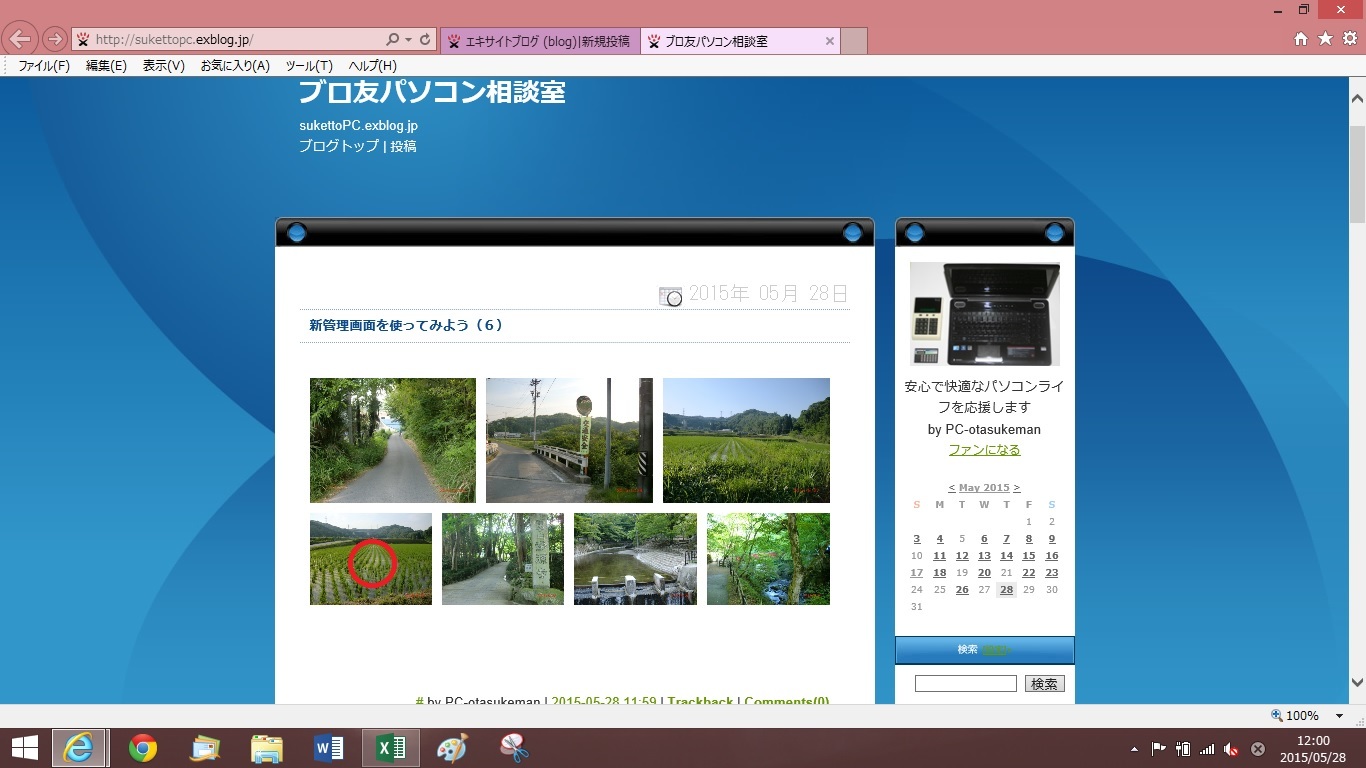Open the ファイル(F) menu

(x=44, y=66)
